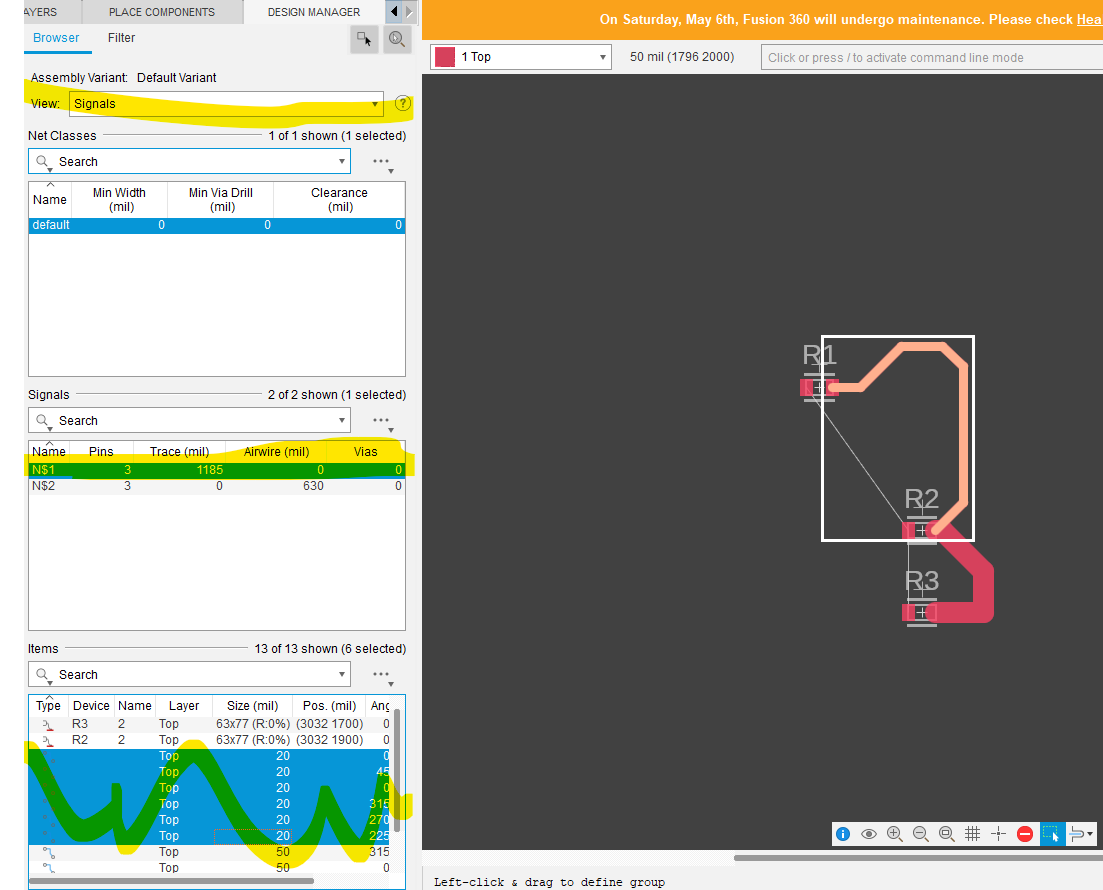Click the zoom-to-fit icon

[x=946, y=833]
